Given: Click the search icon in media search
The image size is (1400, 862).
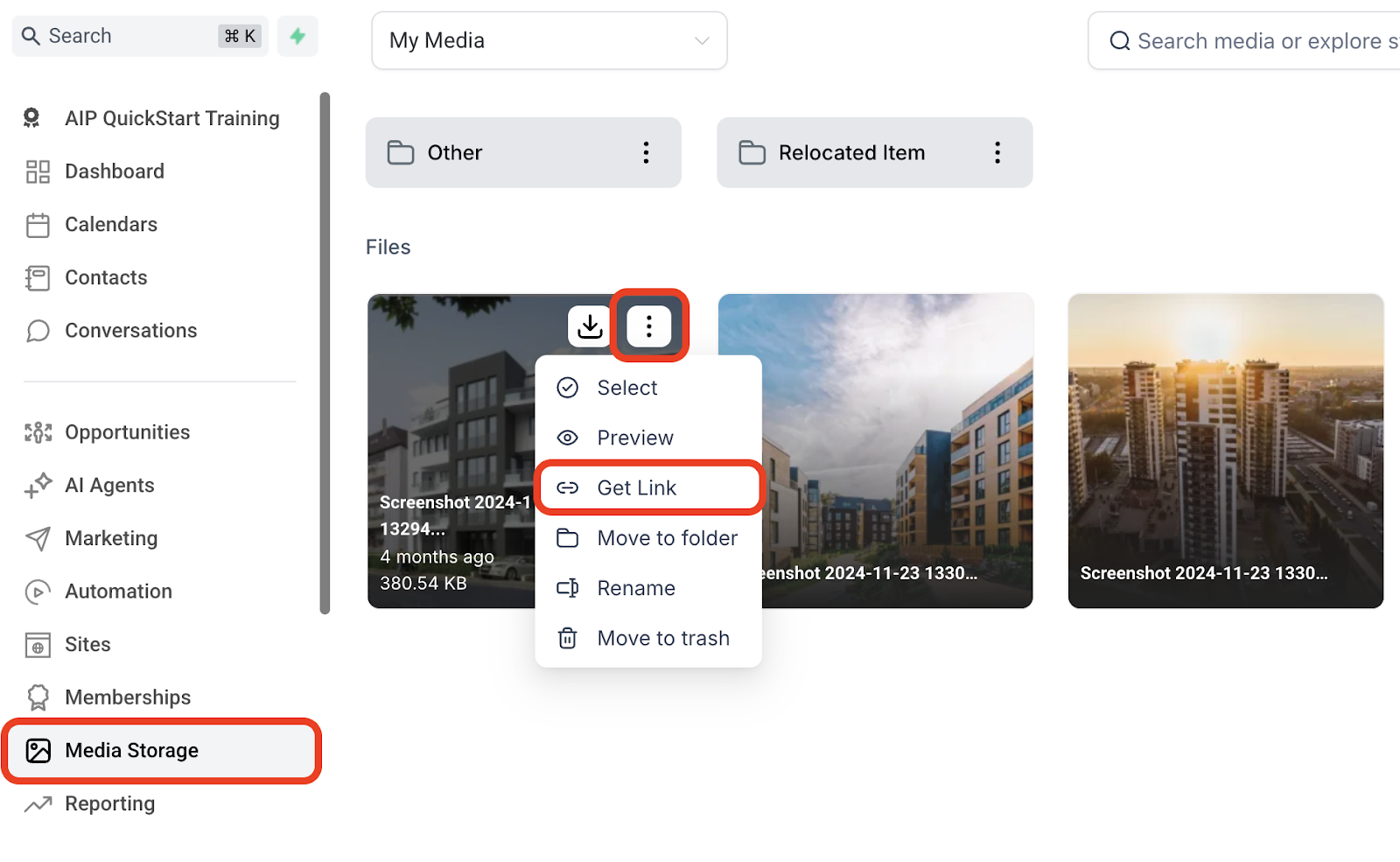Looking at the screenshot, I should [1119, 41].
